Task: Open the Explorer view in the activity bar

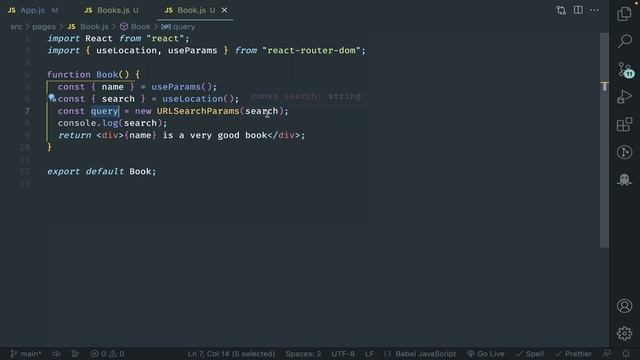Action: click(x=624, y=13)
